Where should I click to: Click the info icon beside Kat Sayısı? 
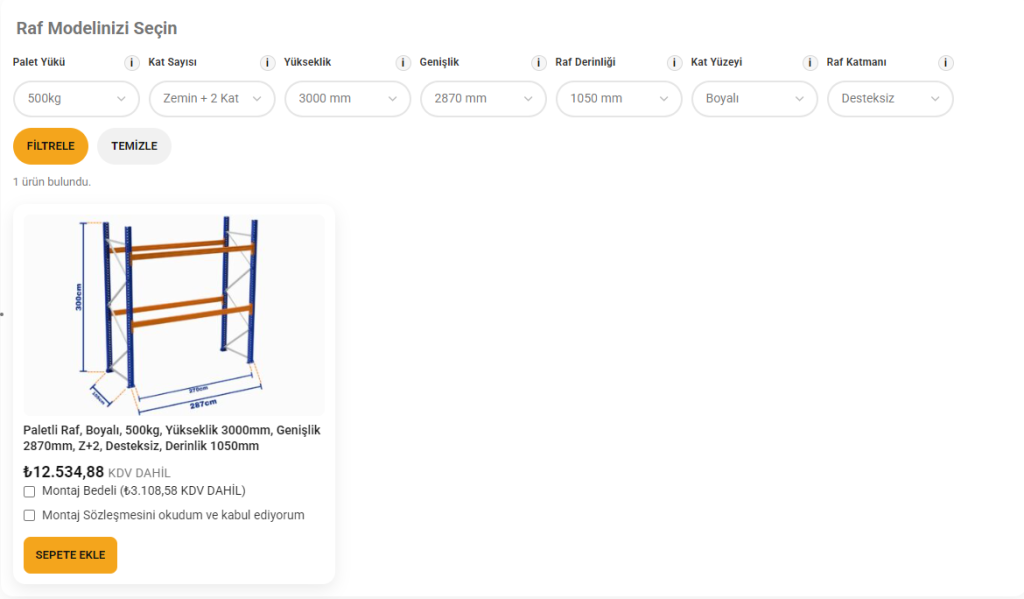tap(268, 63)
